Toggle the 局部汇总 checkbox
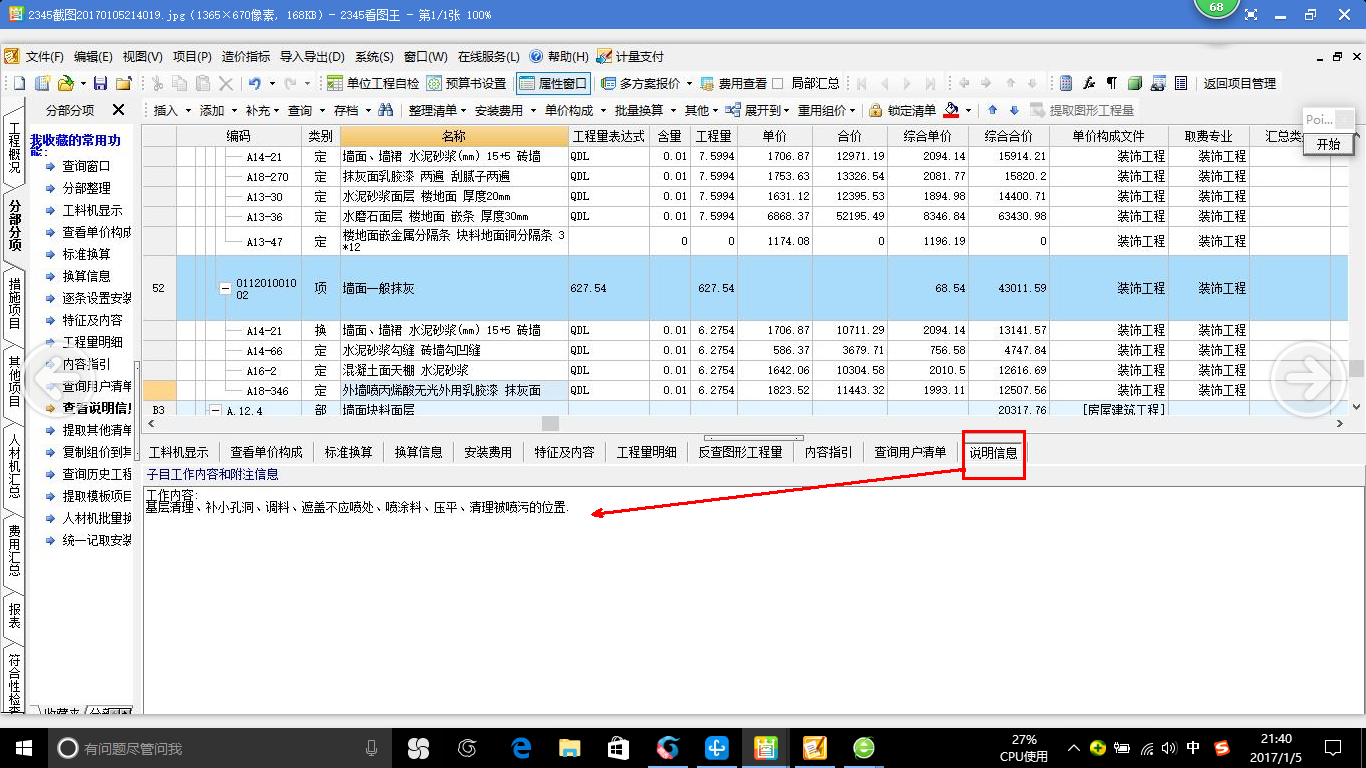This screenshot has width=1366, height=768. (x=778, y=84)
